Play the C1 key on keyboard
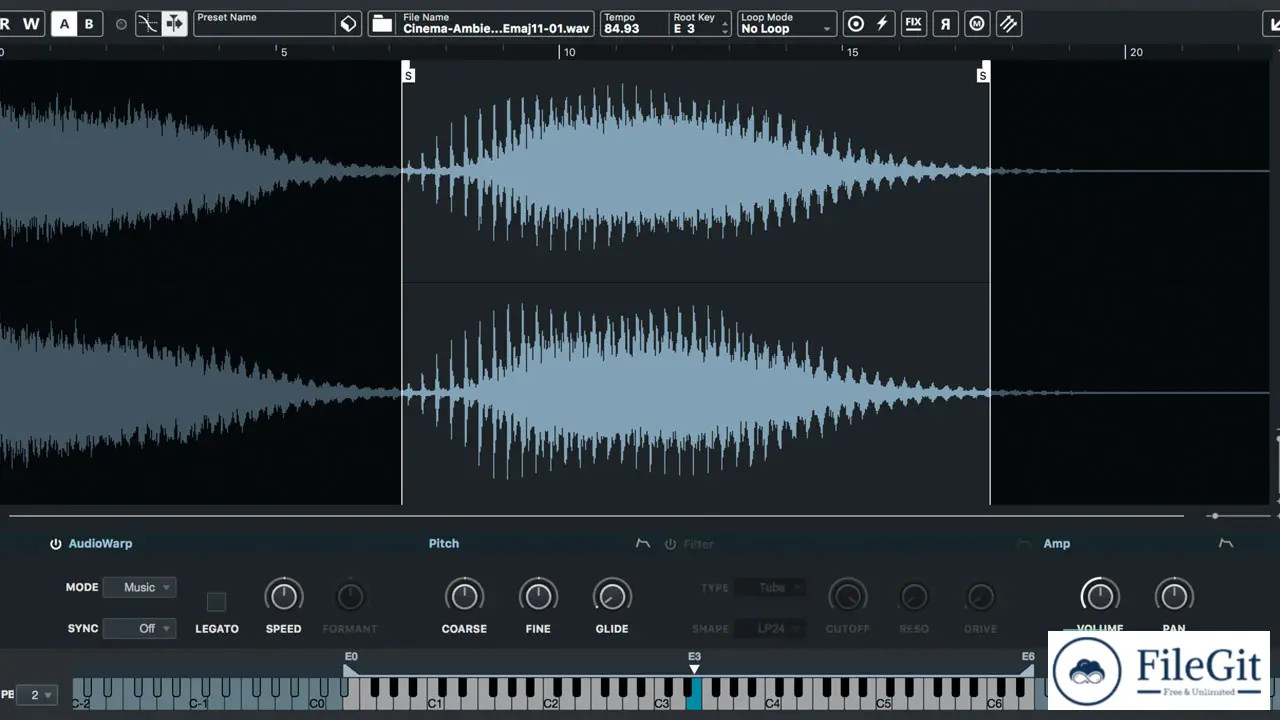This screenshot has width=1280, height=720. pyautogui.click(x=436, y=703)
